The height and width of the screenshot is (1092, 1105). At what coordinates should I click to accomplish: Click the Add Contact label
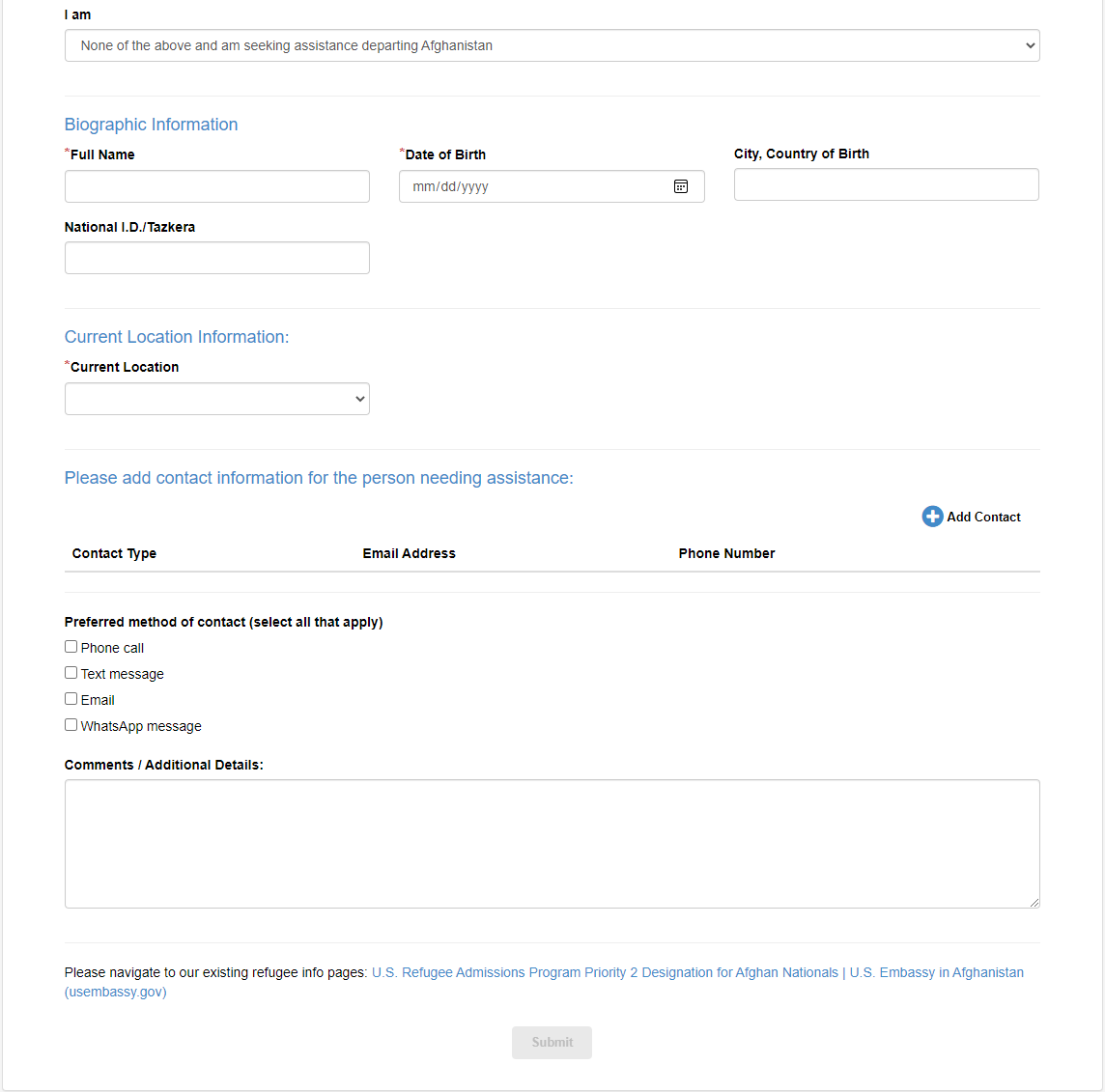pos(983,517)
